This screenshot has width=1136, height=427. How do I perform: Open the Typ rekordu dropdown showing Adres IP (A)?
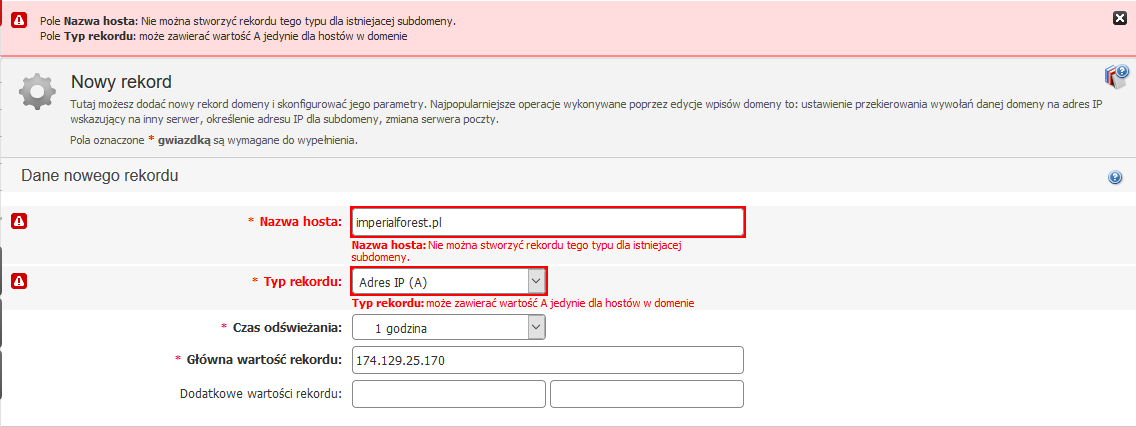pos(448,281)
